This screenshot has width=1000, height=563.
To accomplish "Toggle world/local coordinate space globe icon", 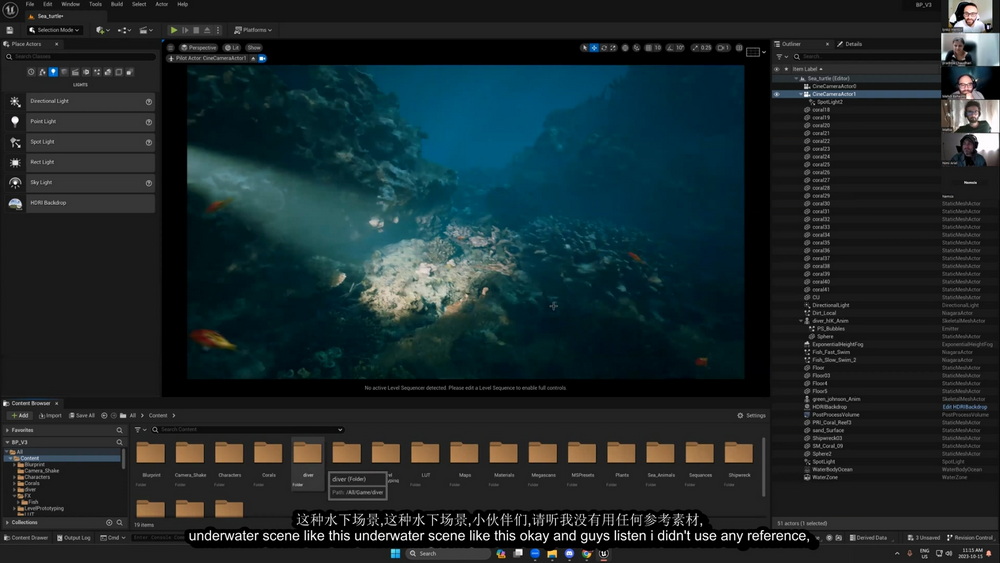I will [625, 48].
